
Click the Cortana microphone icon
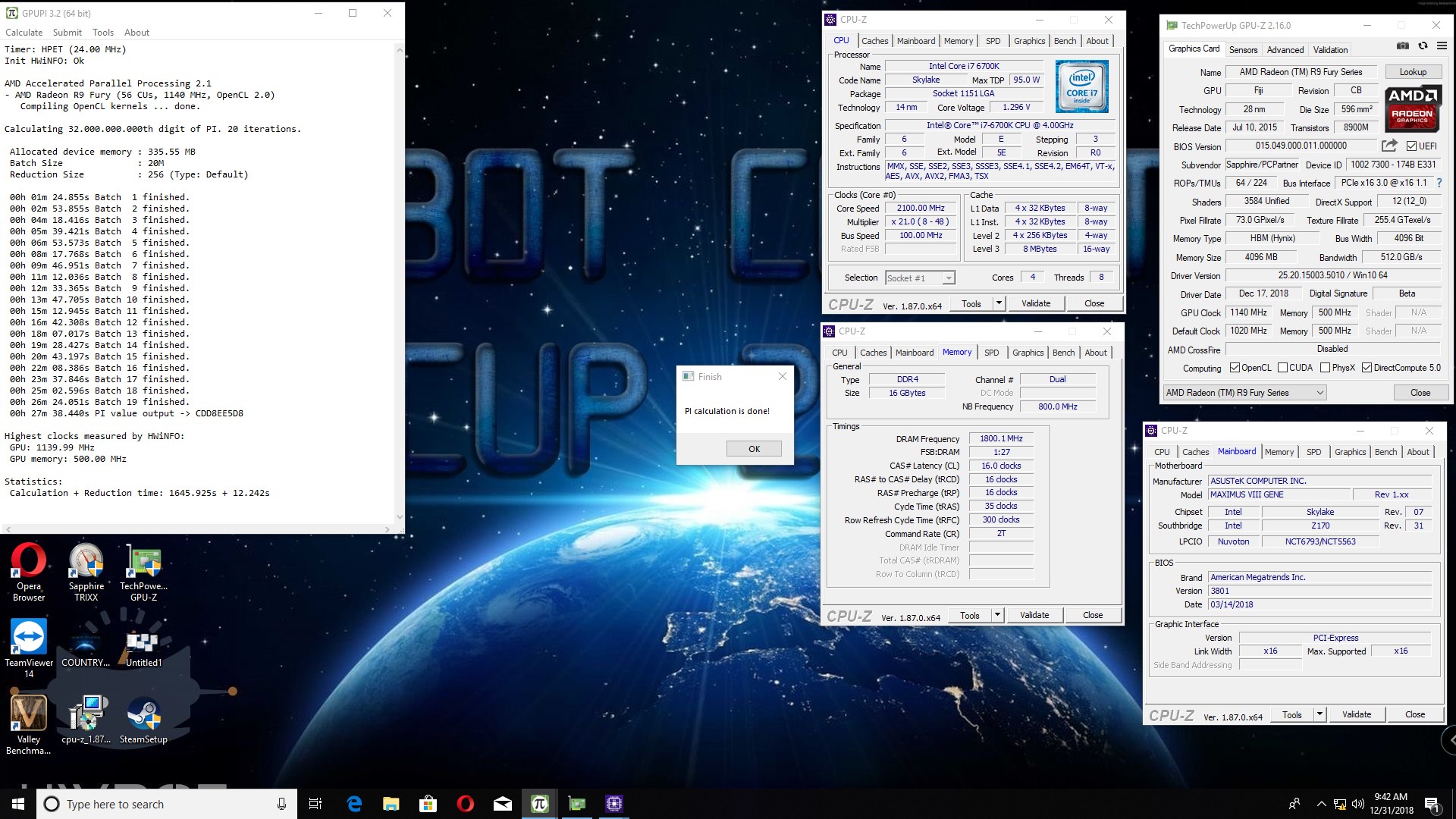[x=281, y=804]
